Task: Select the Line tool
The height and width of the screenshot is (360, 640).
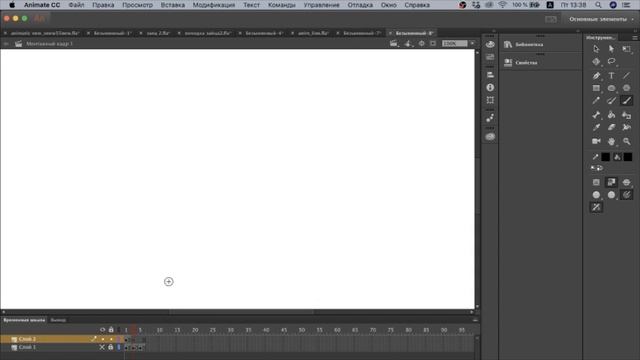Action: [627, 76]
